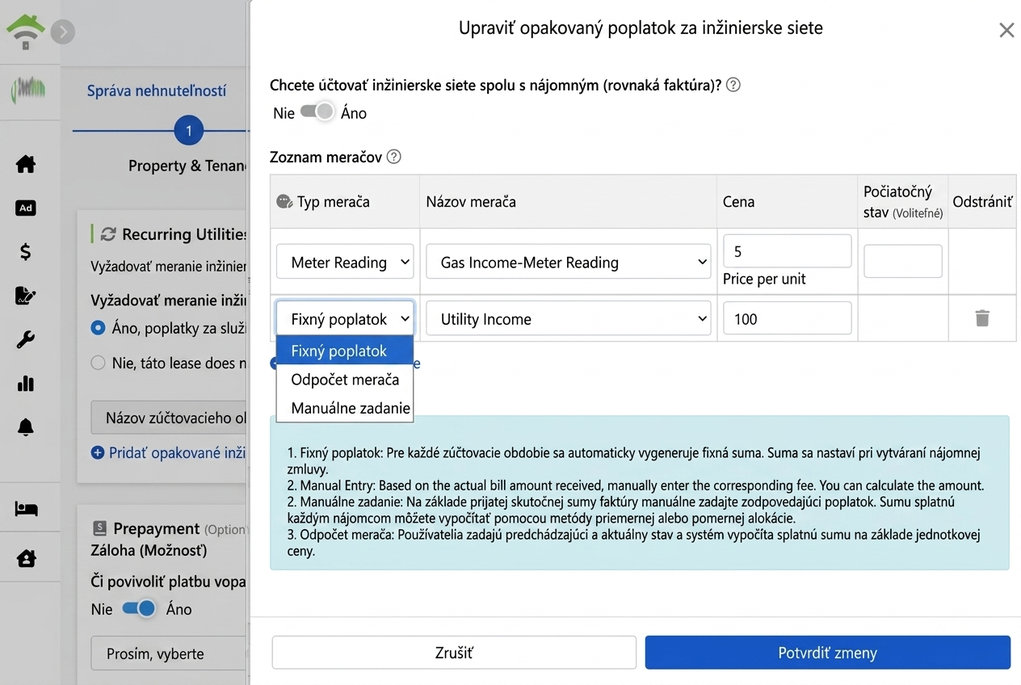This screenshot has width=1021, height=685.
Task: Click the Recurring Utilities section title
Action: (x=184, y=234)
